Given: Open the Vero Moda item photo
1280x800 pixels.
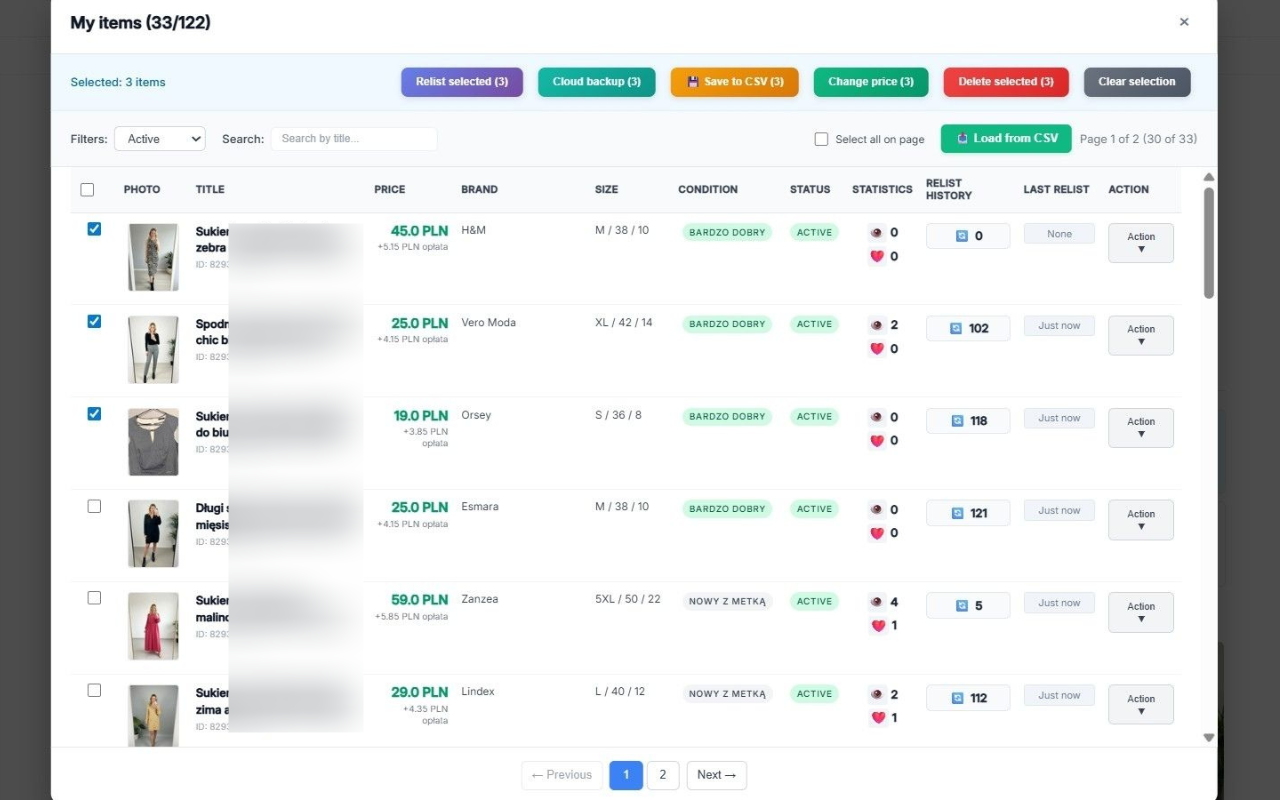Looking at the screenshot, I should click(153, 349).
